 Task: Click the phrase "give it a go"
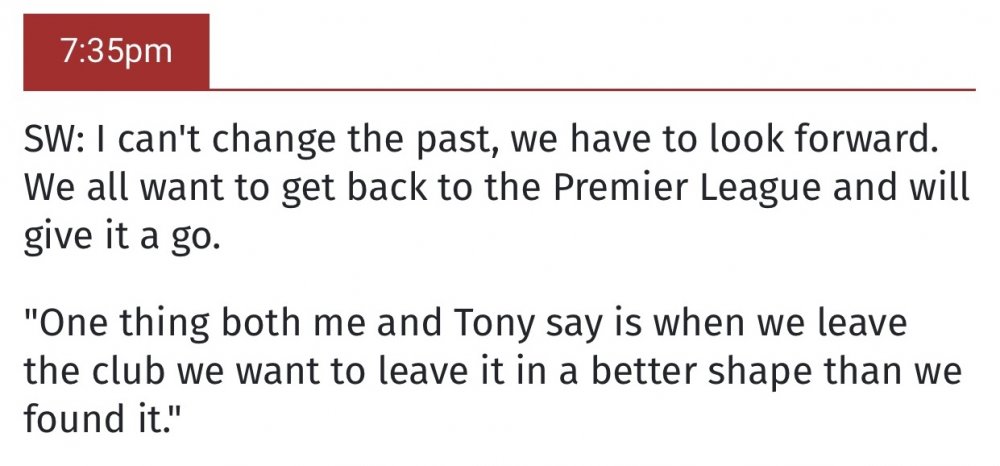pyautogui.click(x=120, y=238)
